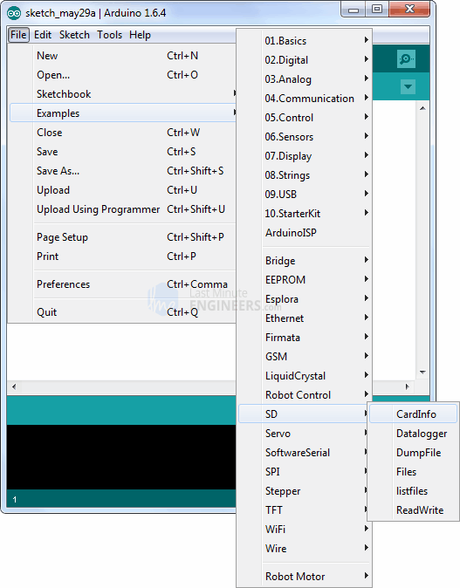This screenshot has height=588, width=460.
Task: Open the Tools menu
Action: coord(109,35)
